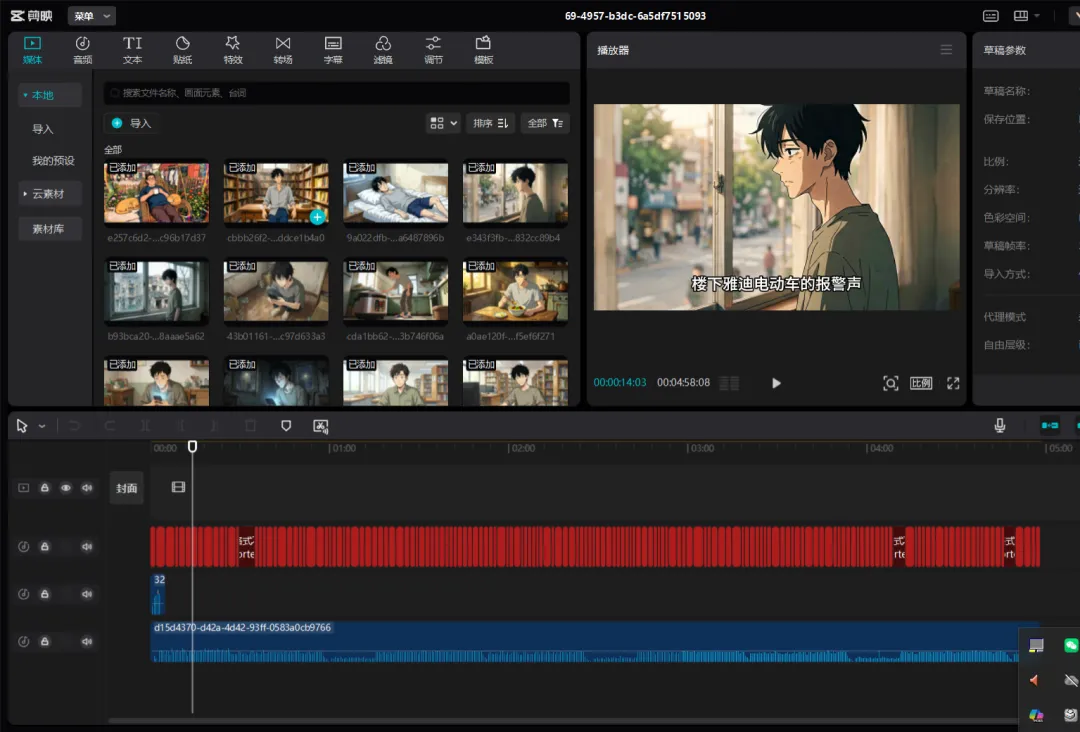Click the image tool icon in the timeline toolbar
Viewport: 1080px width, 732px height.
(321, 426)
